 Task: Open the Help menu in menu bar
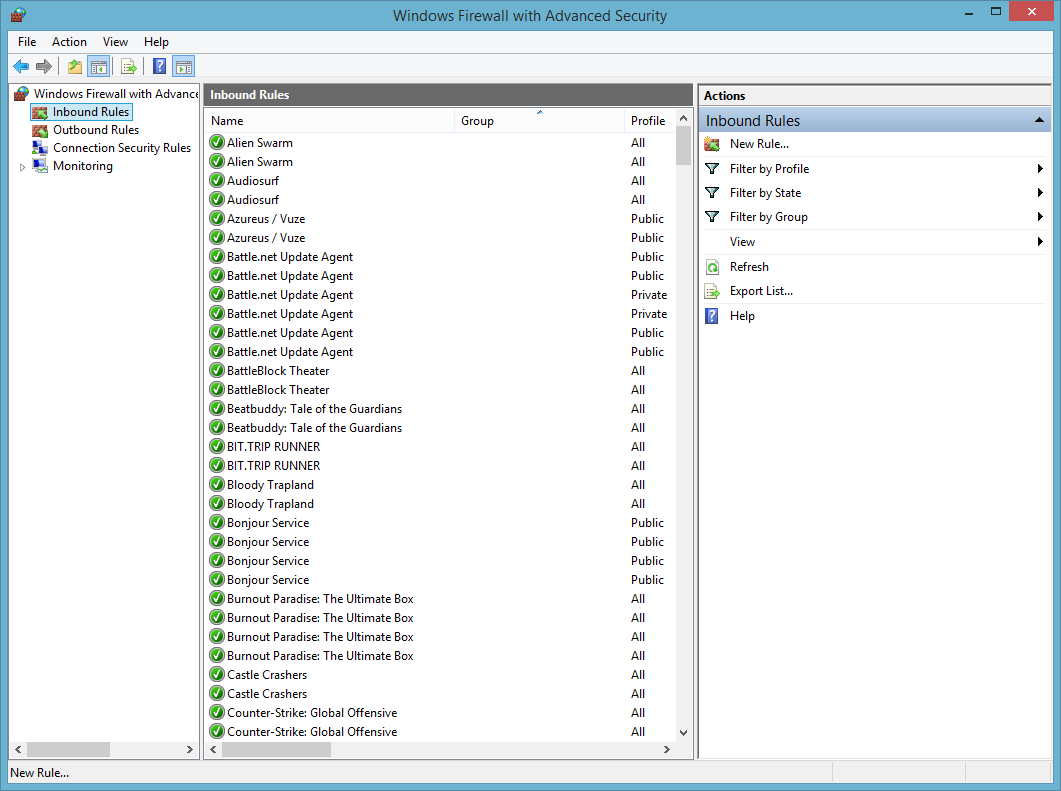point(156,42)
